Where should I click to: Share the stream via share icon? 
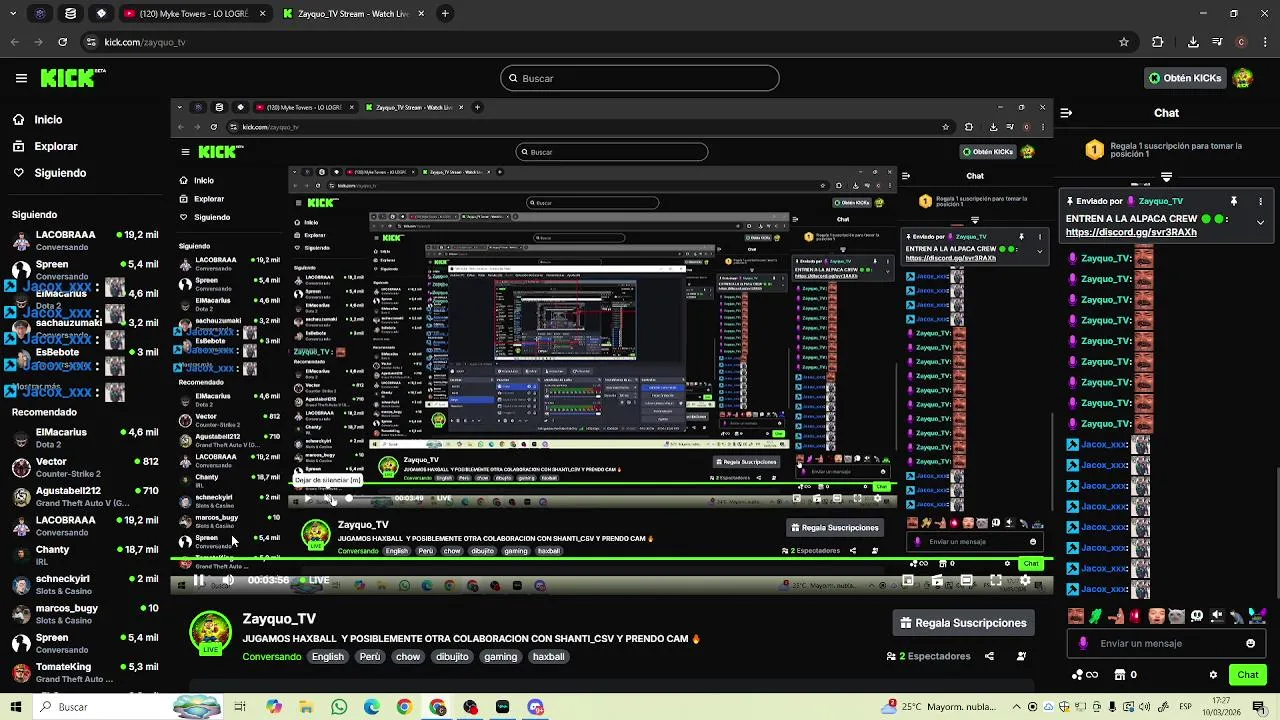tap(989, 656)
